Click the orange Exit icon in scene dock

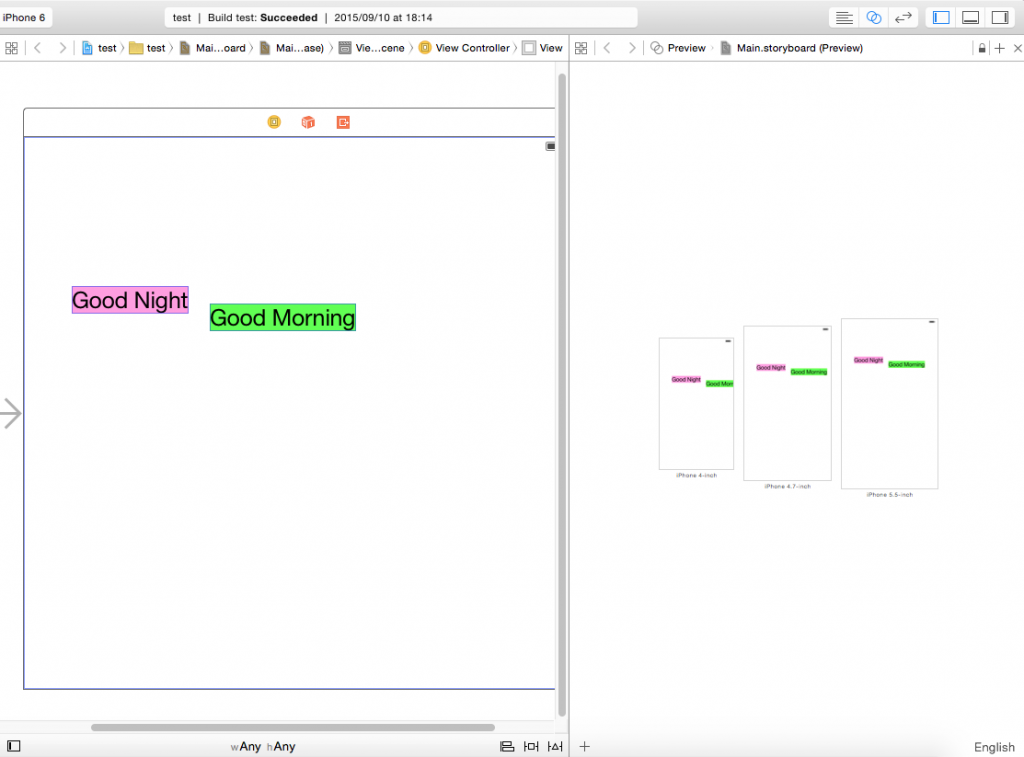pyautogui.click(x=343, y=122)
